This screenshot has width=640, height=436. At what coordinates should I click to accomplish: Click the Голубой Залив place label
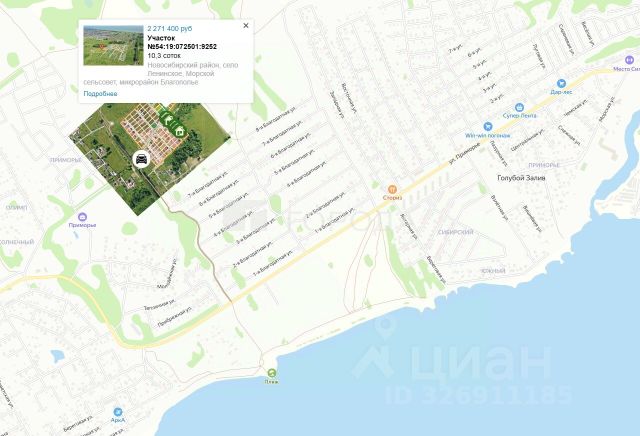click(521, 178)
